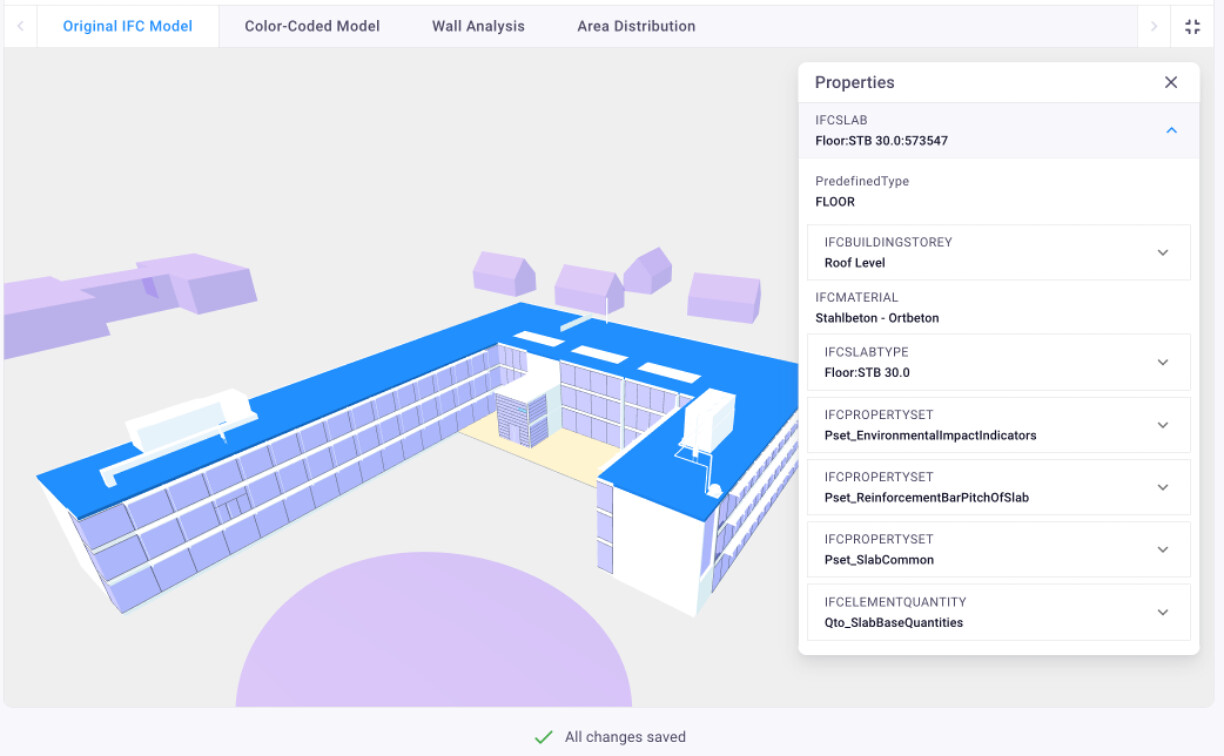Collapse the IFCSLAB header chevron
Screen dimensions: 1224x756
coord(1171,130)
